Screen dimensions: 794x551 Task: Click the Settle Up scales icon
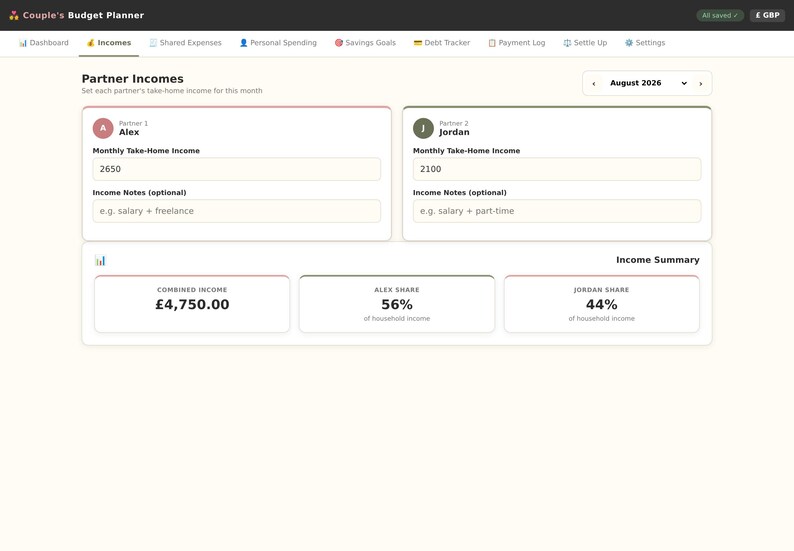pyautogui.click(x=567, y=43)
